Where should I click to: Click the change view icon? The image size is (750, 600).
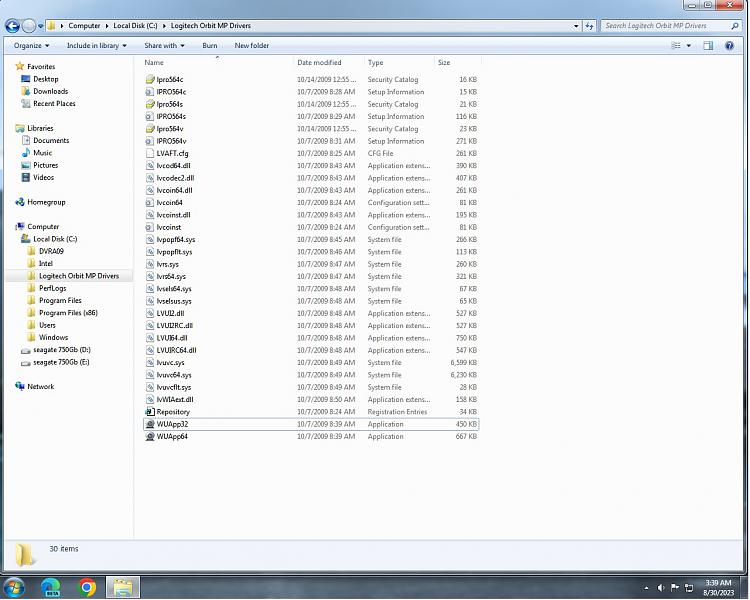(676, 45)
